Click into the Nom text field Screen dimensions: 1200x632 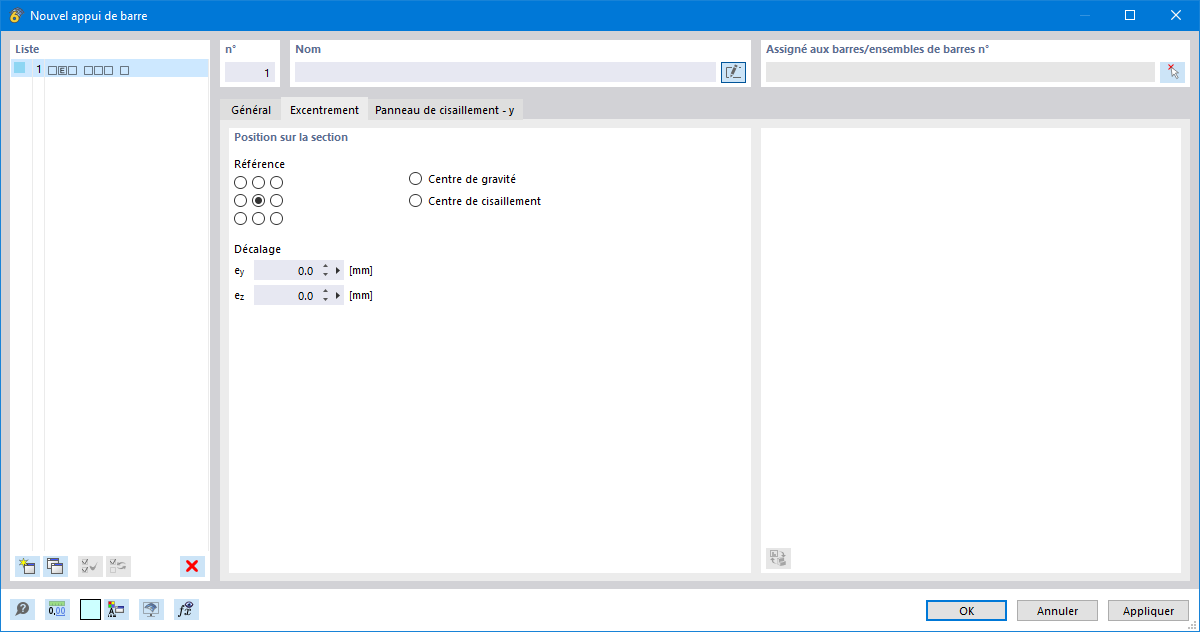(x=505, y=72)
